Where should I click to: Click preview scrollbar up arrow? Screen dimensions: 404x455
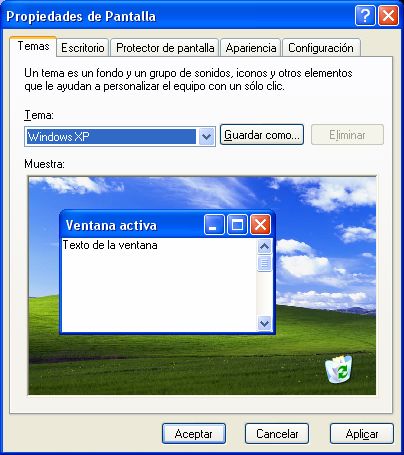tap(264, 247)
